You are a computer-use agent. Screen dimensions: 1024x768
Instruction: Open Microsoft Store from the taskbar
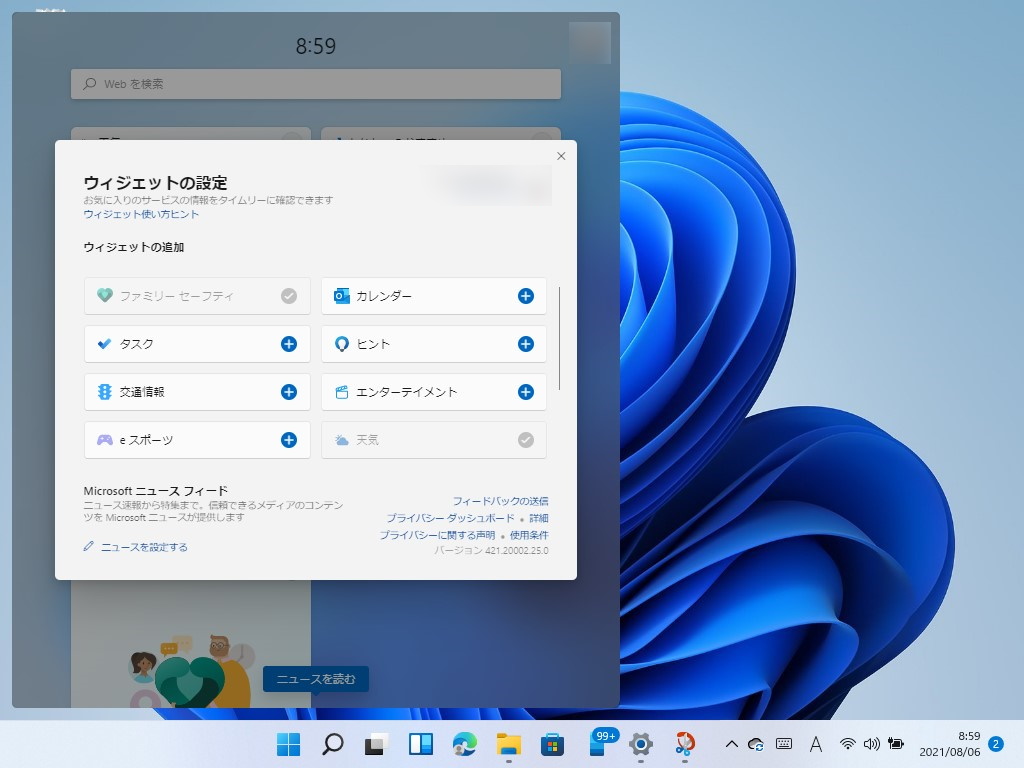point(552,744)
